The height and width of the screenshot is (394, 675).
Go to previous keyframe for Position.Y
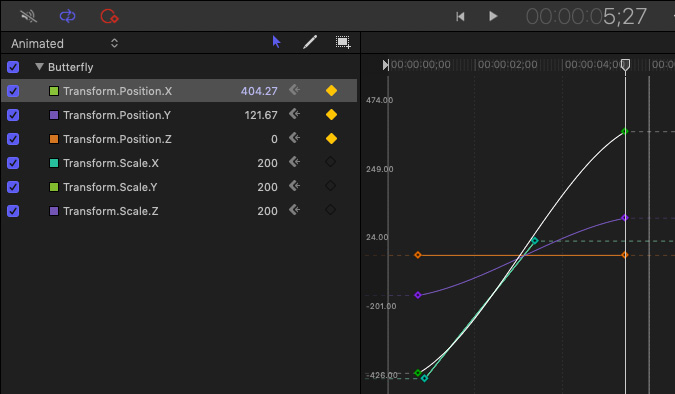pos(294,114)
